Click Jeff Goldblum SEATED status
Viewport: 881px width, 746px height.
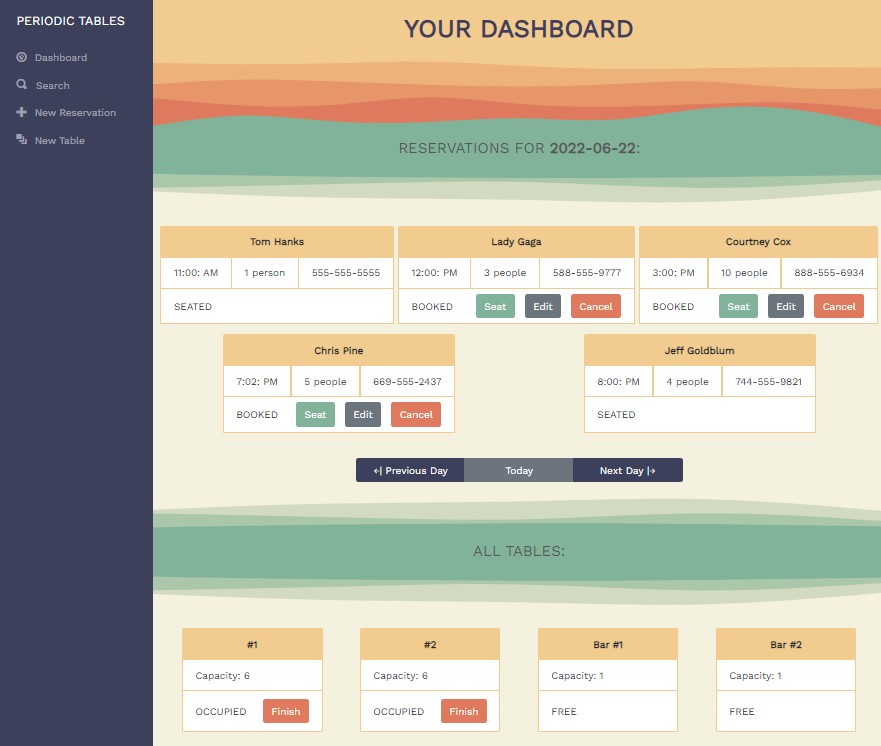(x=616, y=415)
